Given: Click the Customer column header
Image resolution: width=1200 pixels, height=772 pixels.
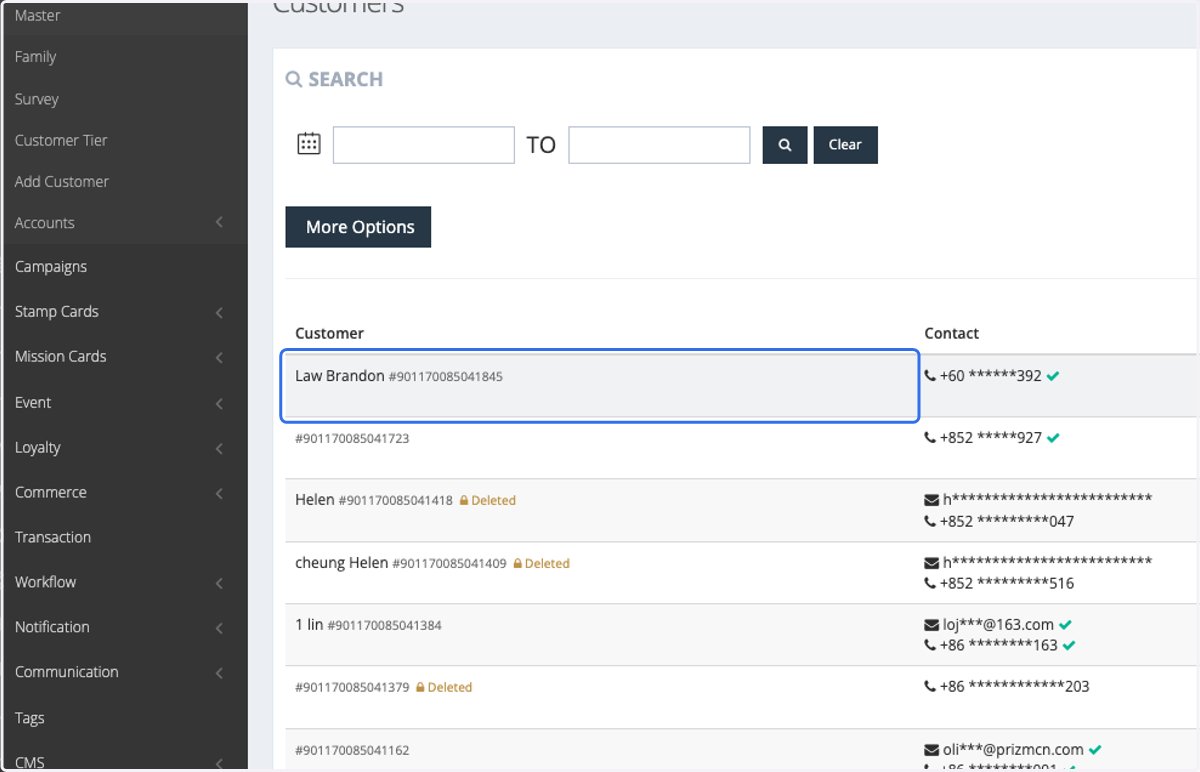Looking at the screenshot, I should pyautogui.click(x=329, y=333).
